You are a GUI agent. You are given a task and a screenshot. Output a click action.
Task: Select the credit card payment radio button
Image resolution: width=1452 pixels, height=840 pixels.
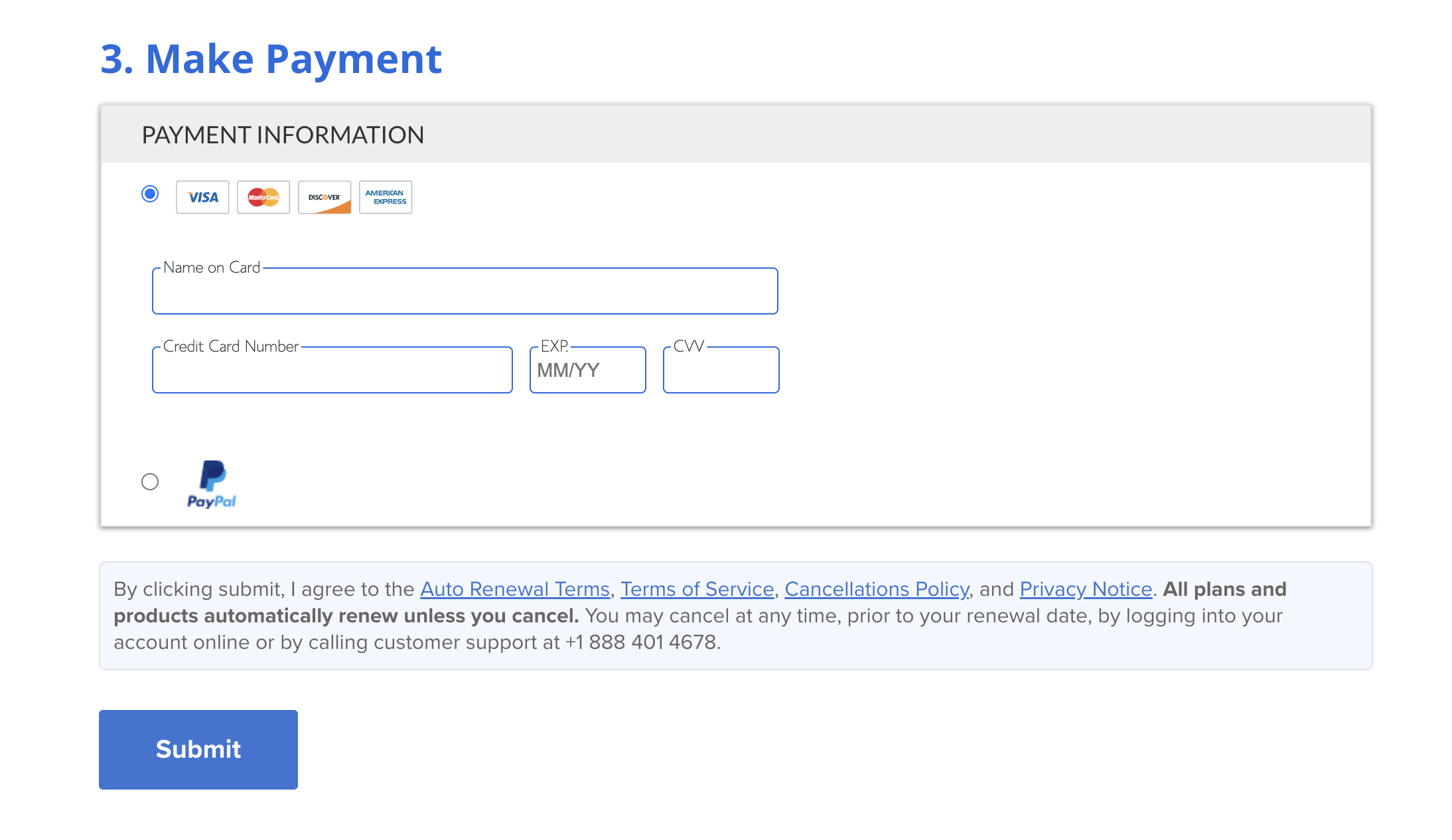150,194
